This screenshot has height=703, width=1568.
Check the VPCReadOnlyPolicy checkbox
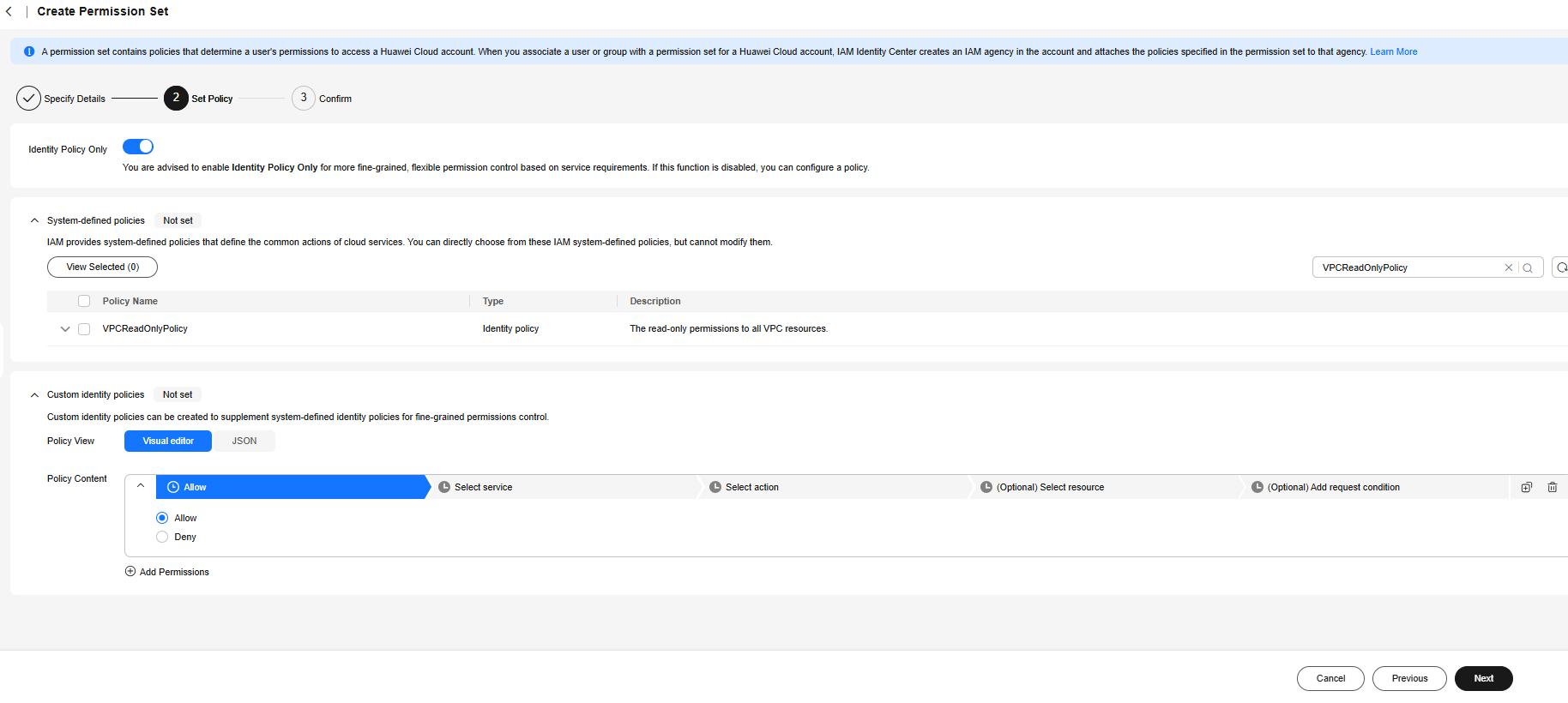pyautogui.click(x=84, y=329)
